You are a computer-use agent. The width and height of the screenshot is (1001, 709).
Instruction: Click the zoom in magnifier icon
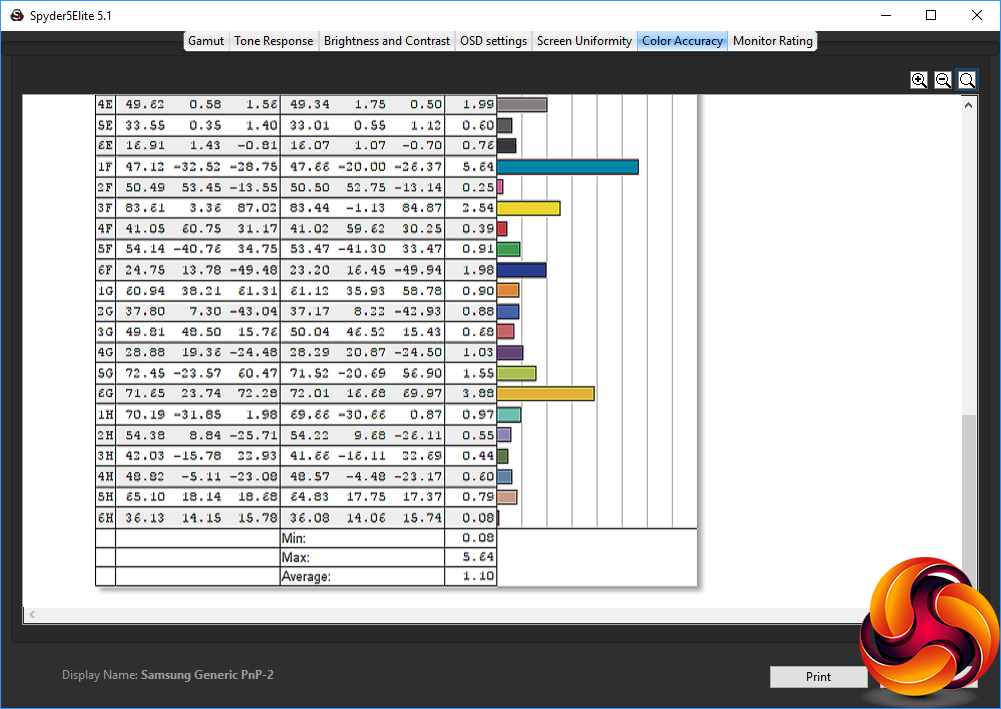pos(919,80)
